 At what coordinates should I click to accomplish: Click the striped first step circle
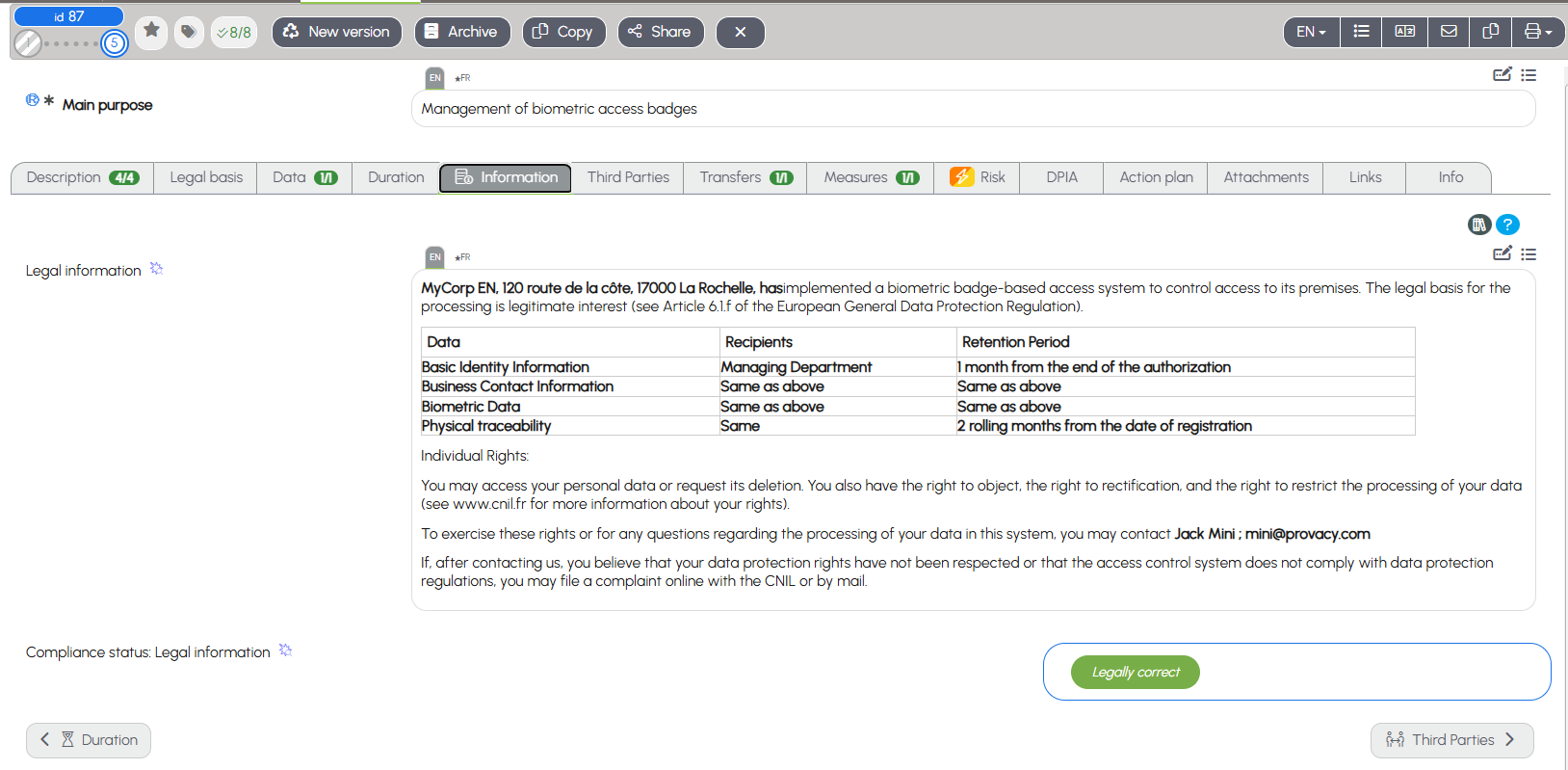[x=28, y=43]
